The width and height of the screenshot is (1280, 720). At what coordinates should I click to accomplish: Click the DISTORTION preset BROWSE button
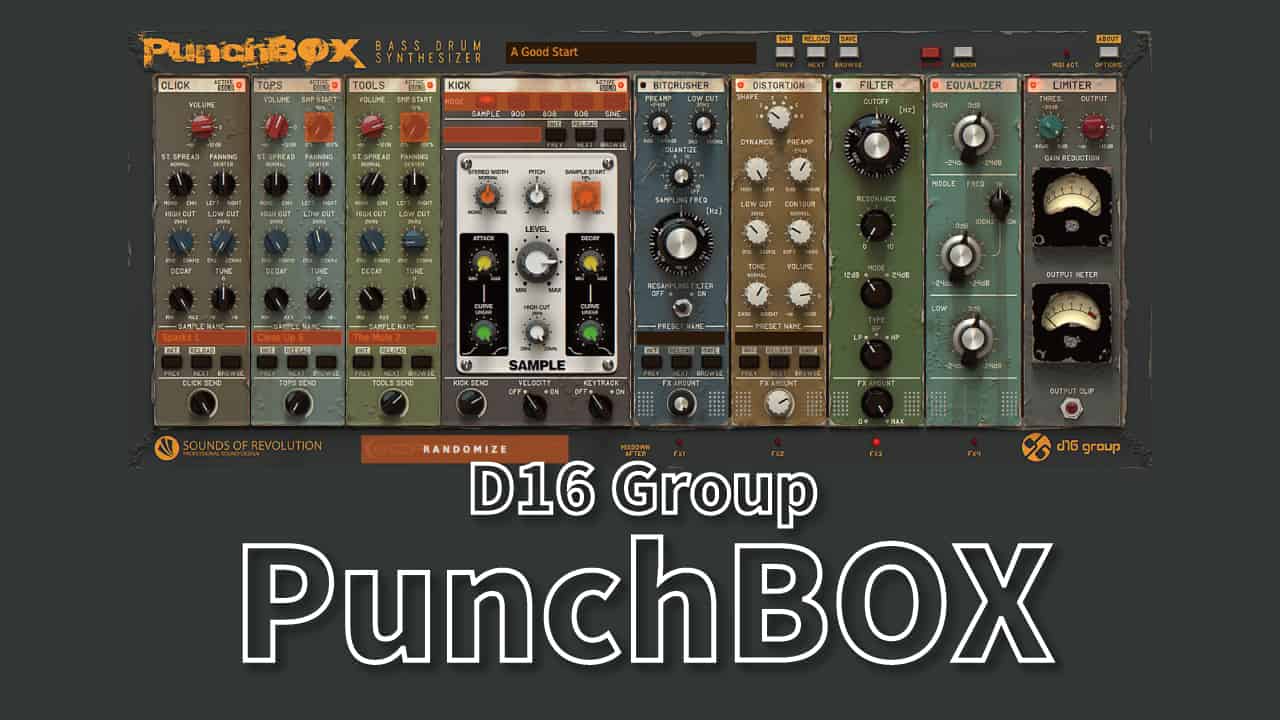click(808, 363)
